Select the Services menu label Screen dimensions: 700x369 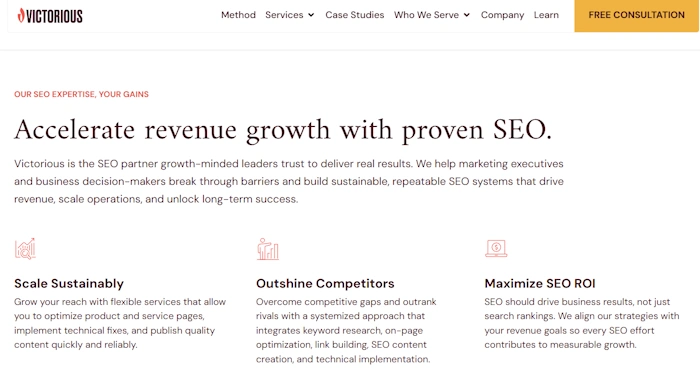[284, 15]
